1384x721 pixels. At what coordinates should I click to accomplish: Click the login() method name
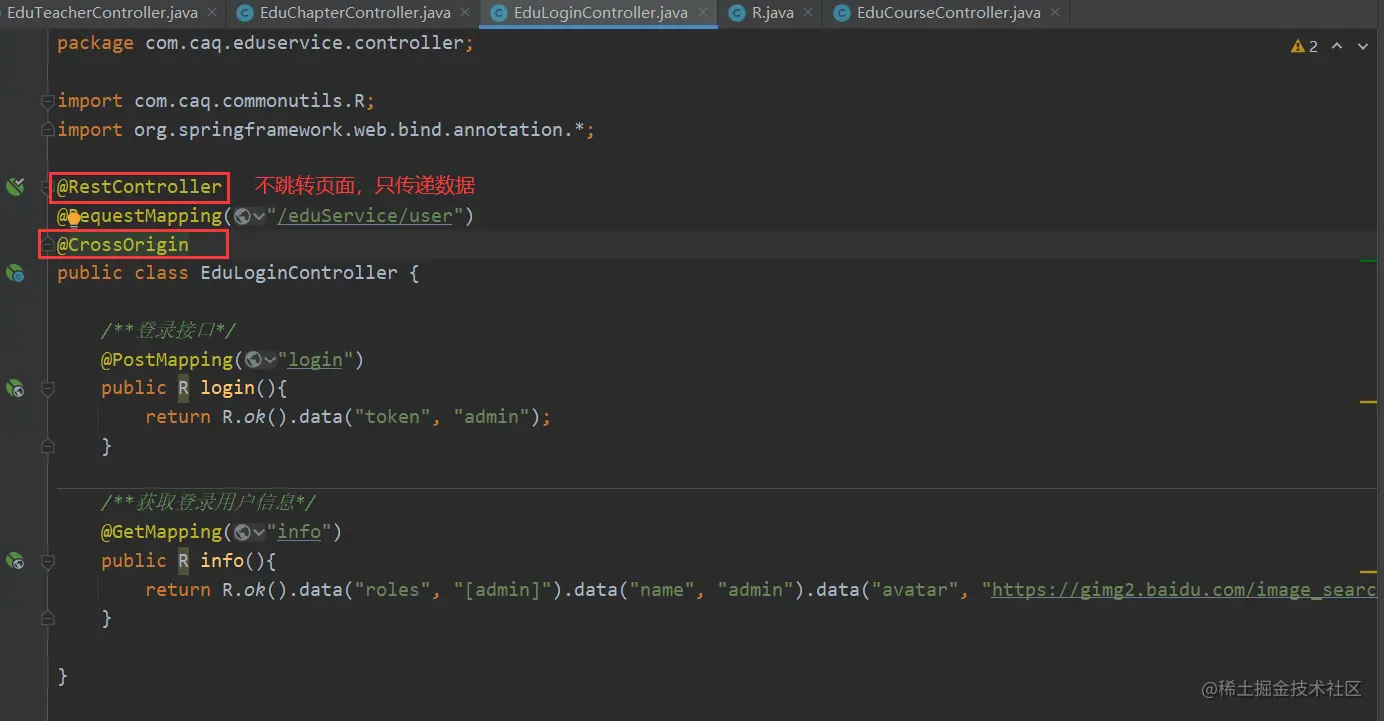[x=228, y=388]
